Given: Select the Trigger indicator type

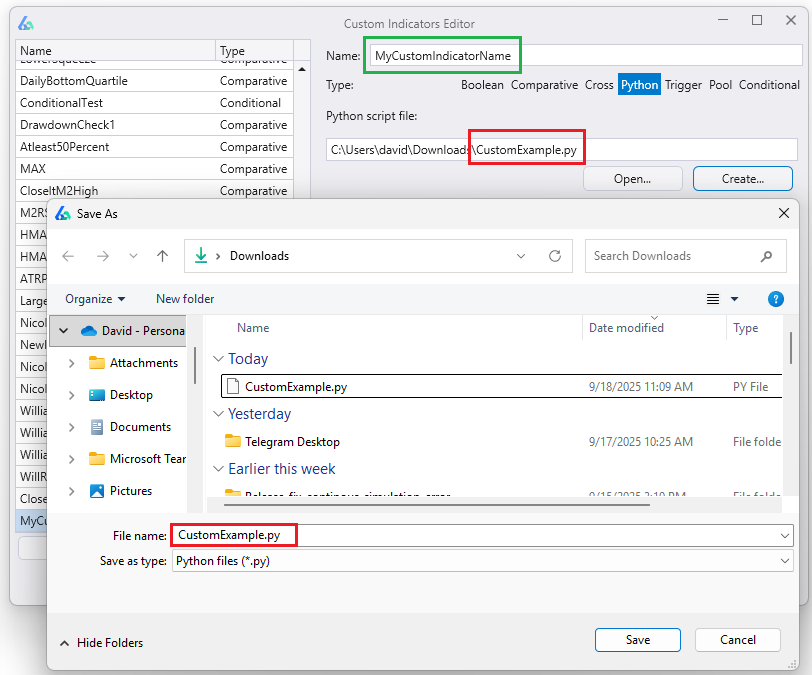Looking at the screenshot, I should tap(683, 85).
